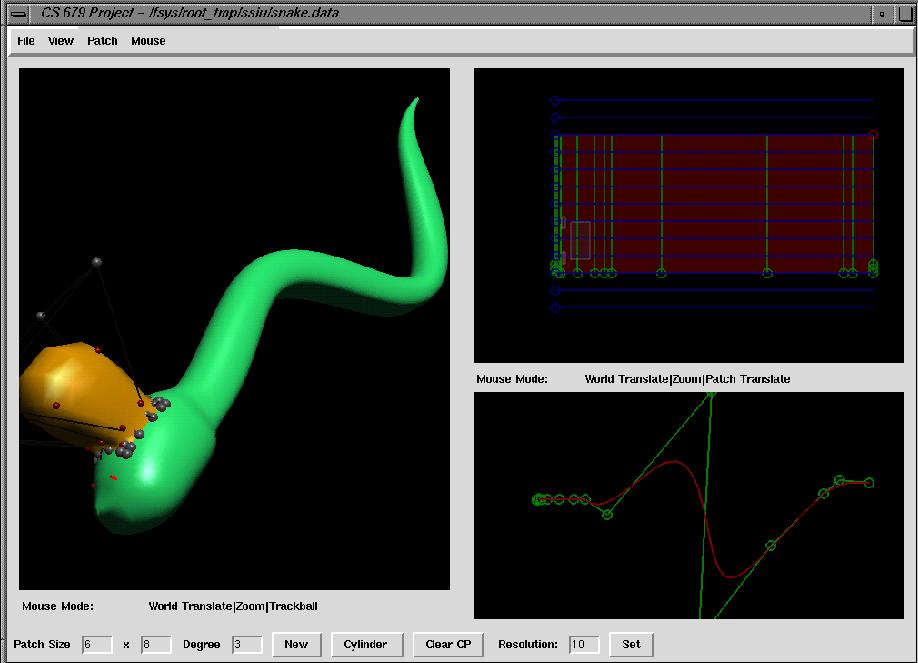Click the Clear CP button

[448, 644]
